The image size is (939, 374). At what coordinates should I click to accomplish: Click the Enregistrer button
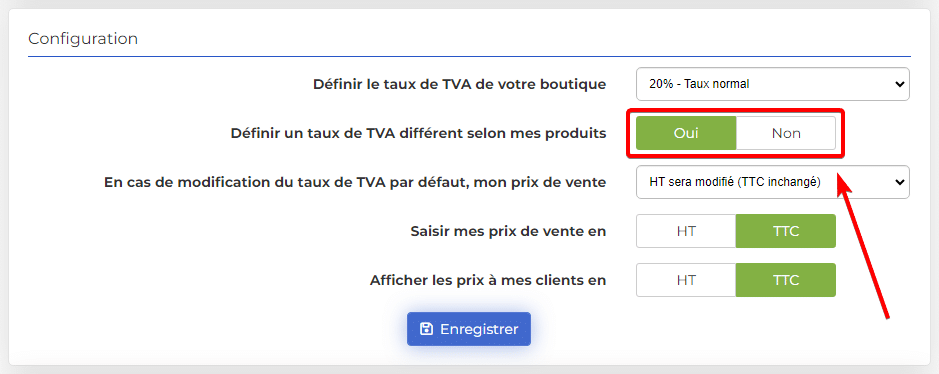pos(469,329)
